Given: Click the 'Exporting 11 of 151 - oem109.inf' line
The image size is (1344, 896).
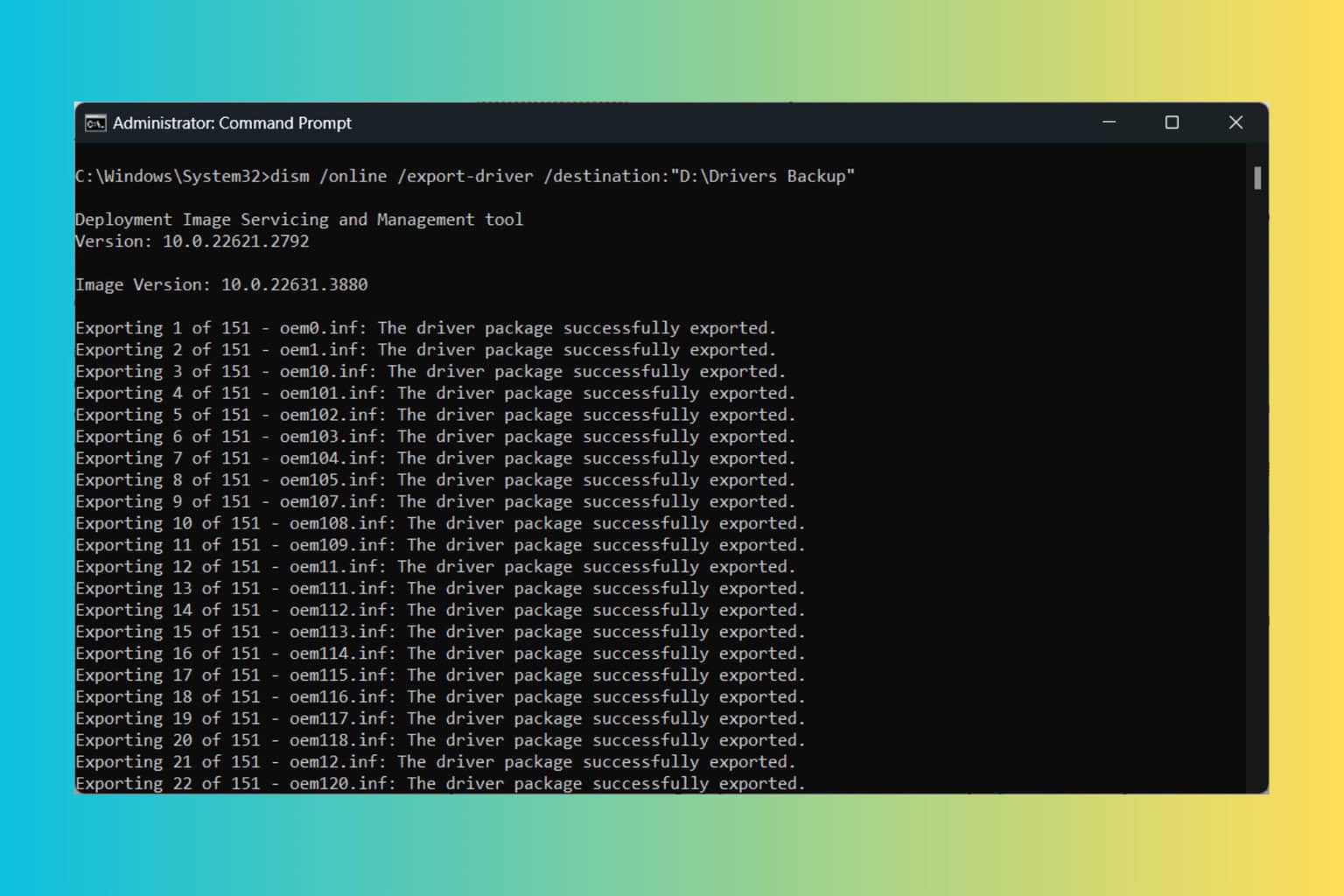Looking at the screenshot, I should click(x=440, y=545).
